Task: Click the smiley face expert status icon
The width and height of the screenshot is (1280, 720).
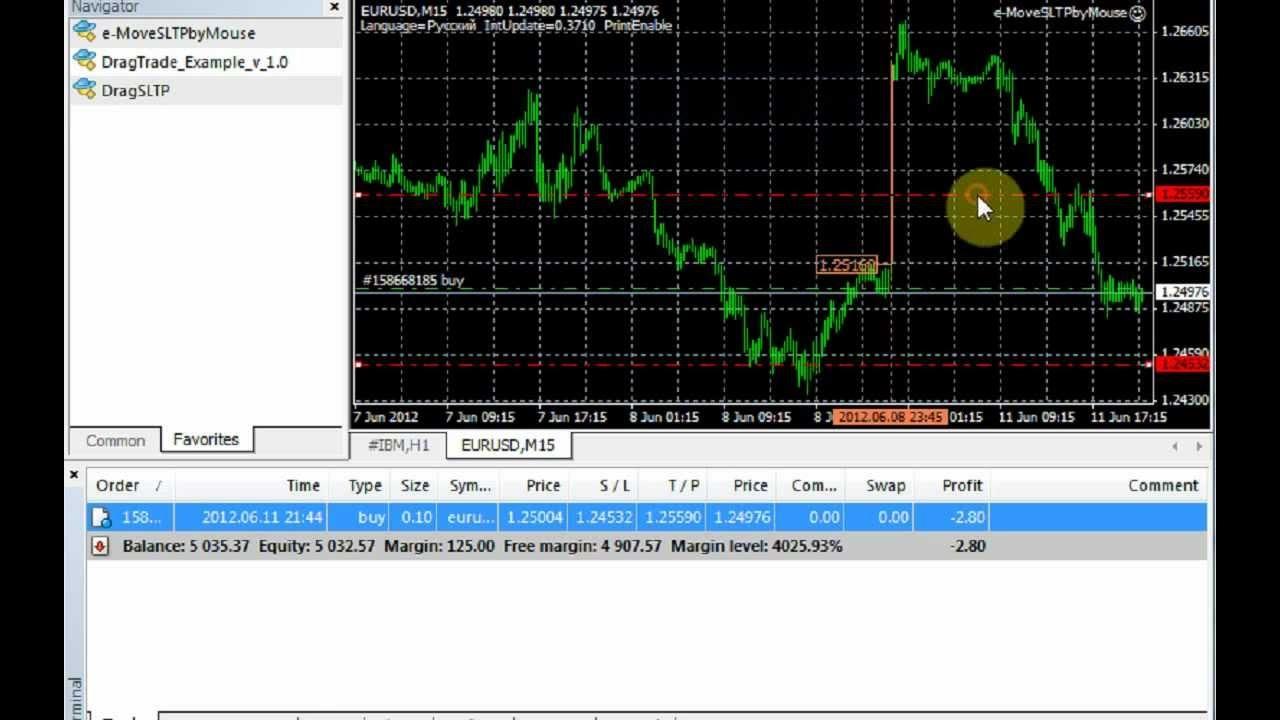Action: (1137, 13)
